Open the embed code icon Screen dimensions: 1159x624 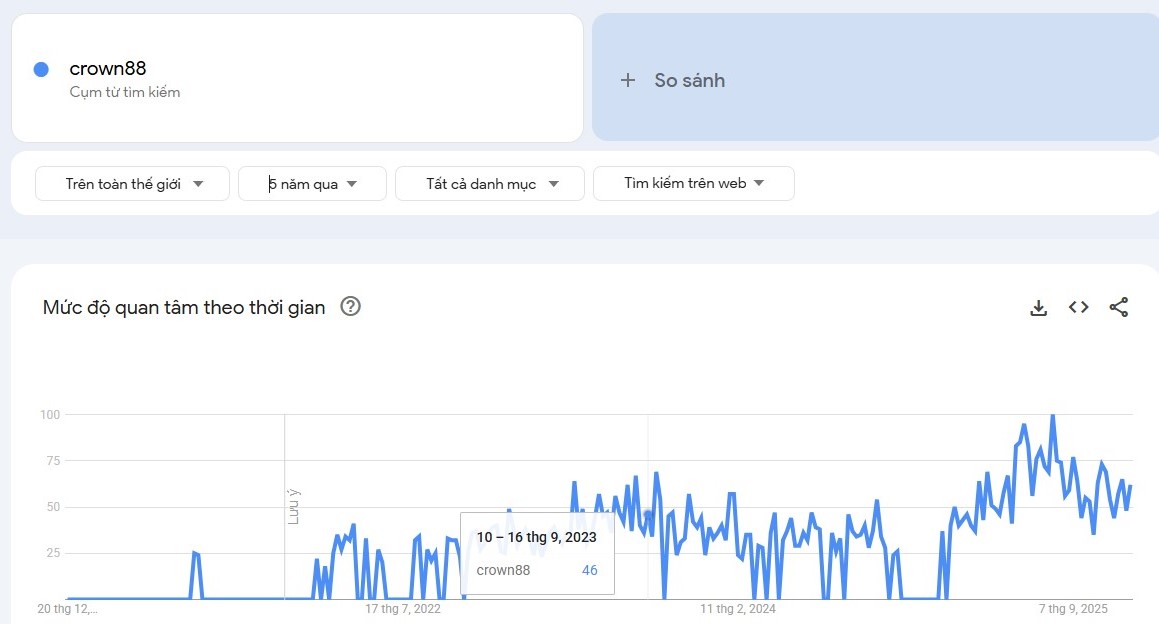pyautogui.click(x=1078, y=308)
